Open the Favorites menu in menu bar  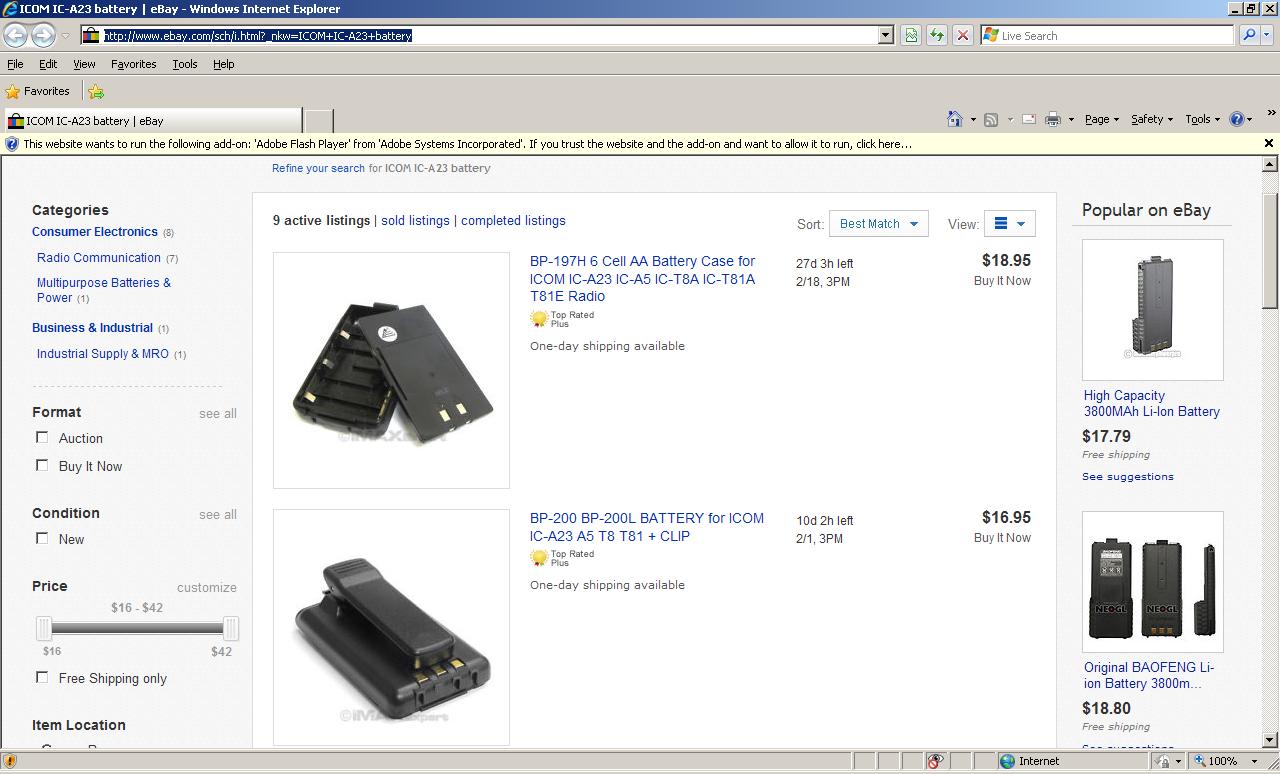133,64
